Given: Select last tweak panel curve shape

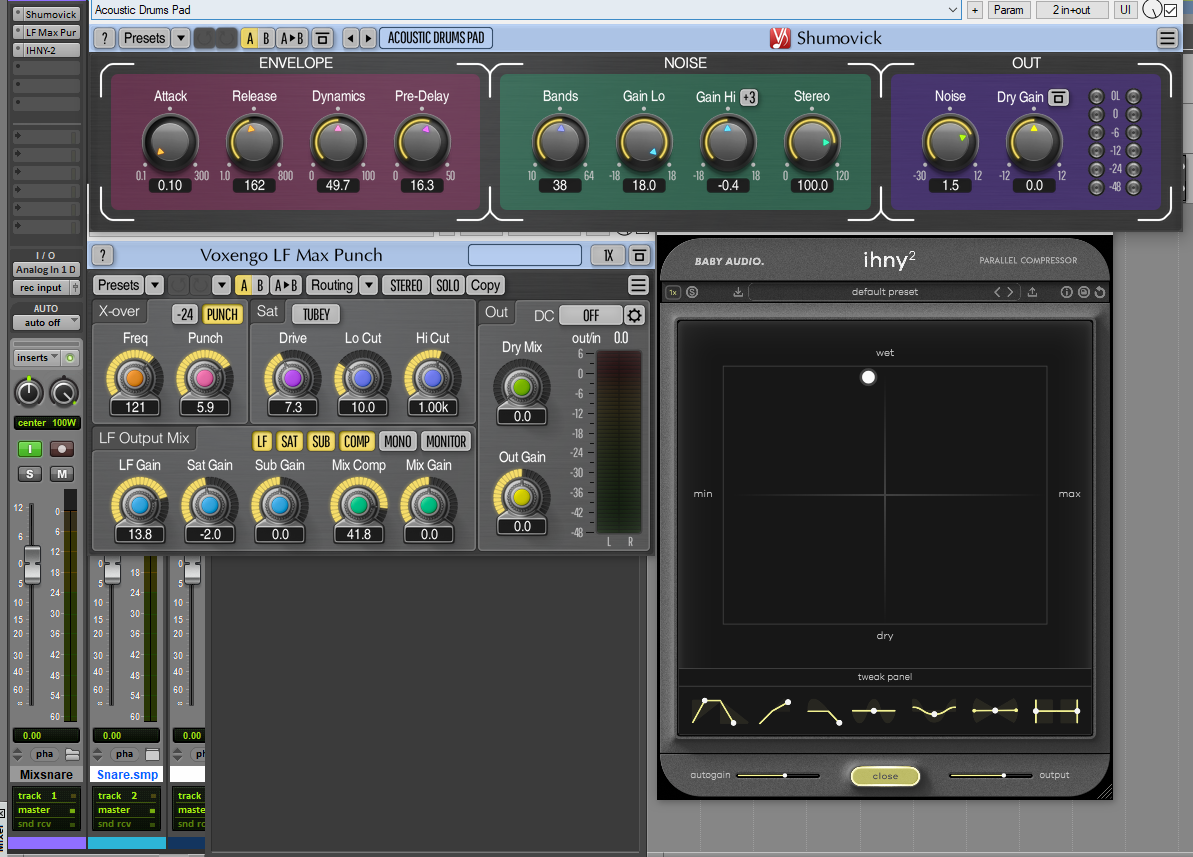Looking at the screenshot, I should click(1056, 711).
